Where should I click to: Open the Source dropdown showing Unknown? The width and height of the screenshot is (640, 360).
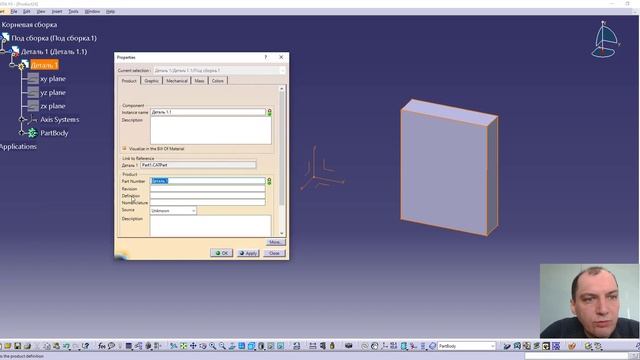[x=193, y=211]
